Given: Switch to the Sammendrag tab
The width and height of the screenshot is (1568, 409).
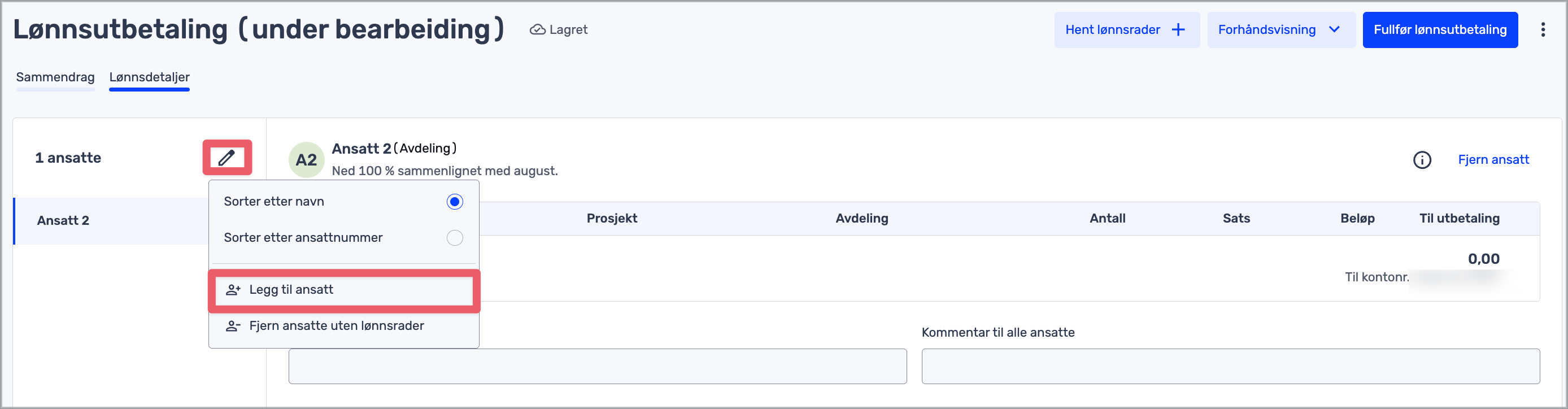Looking at the screenshot, I should 55,77.
